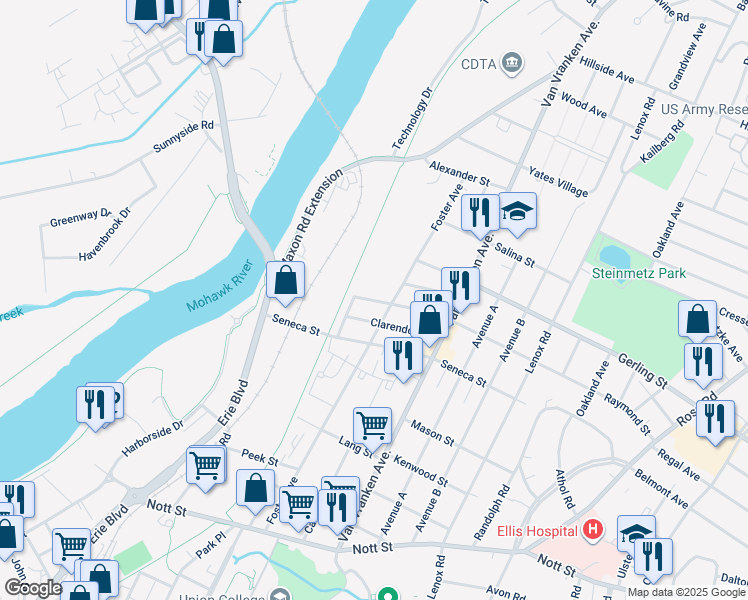Open the shopping bag marker near Maxon Rd Extension
Image resolution: width=748 pixels, height=600 pixels.
(285, 282)
